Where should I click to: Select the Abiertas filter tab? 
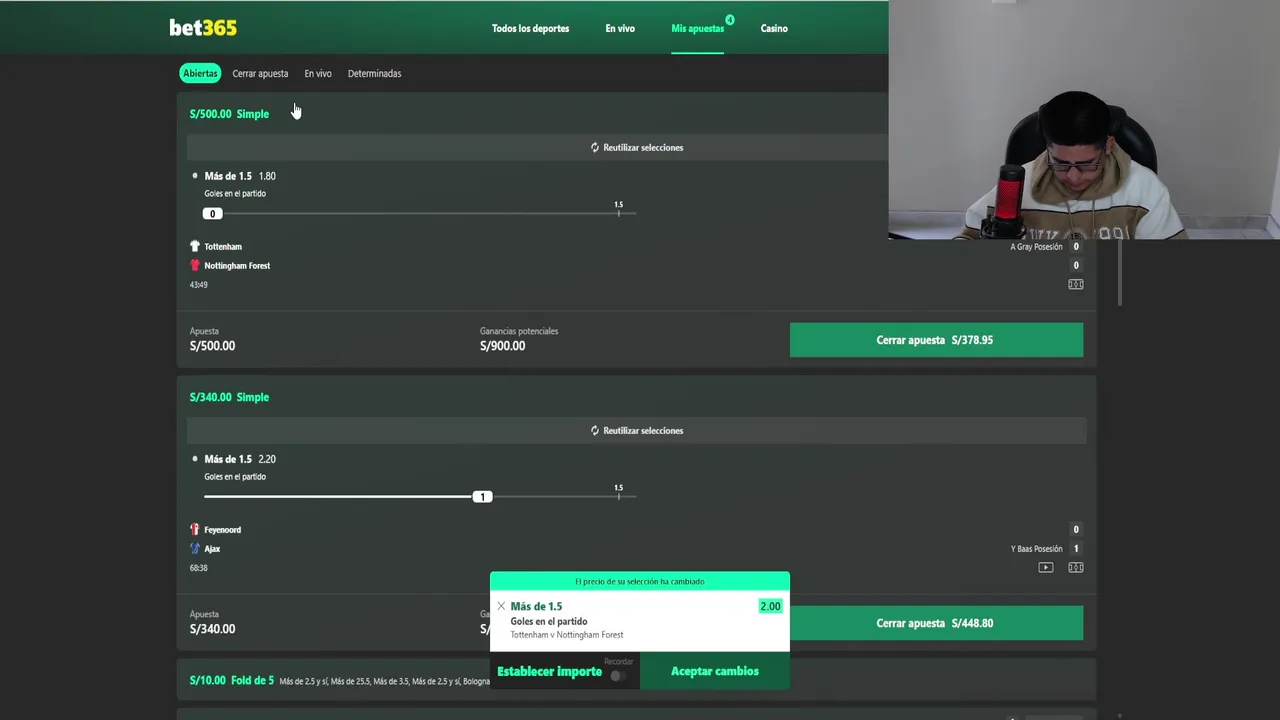click(x=200, y=73)
